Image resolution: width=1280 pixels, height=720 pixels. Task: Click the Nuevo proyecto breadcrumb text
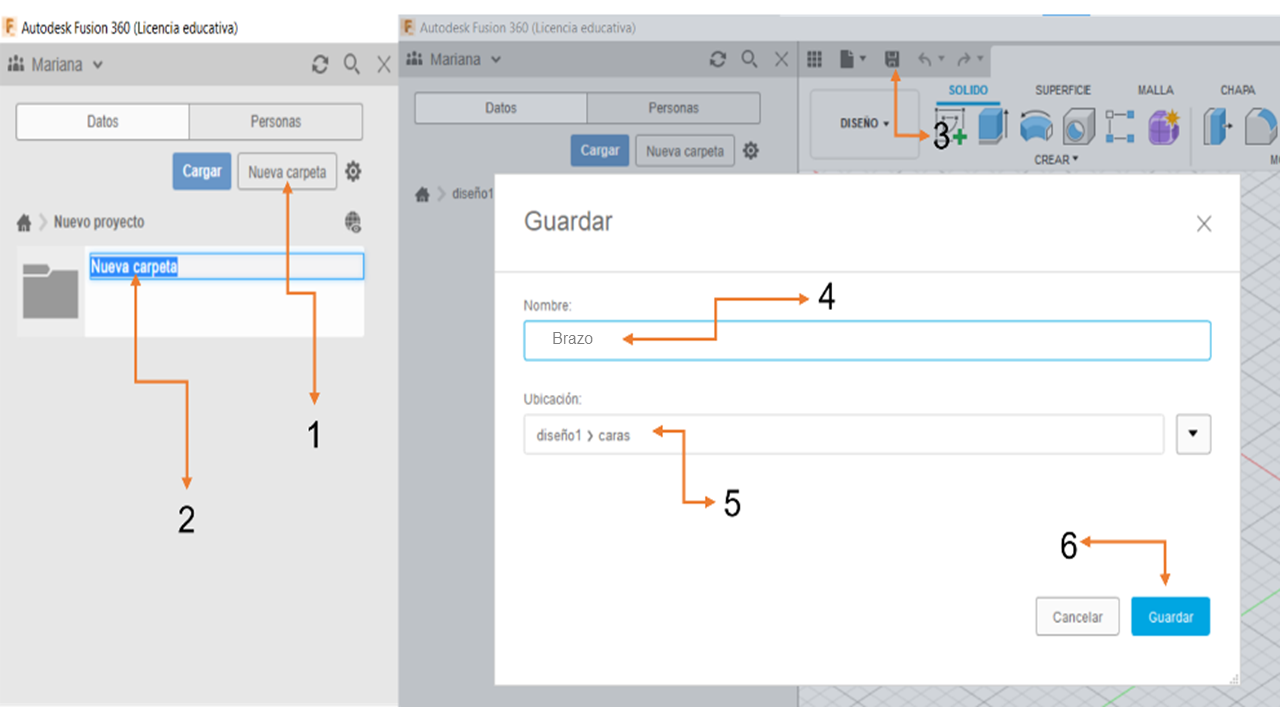tap(99, 222)
